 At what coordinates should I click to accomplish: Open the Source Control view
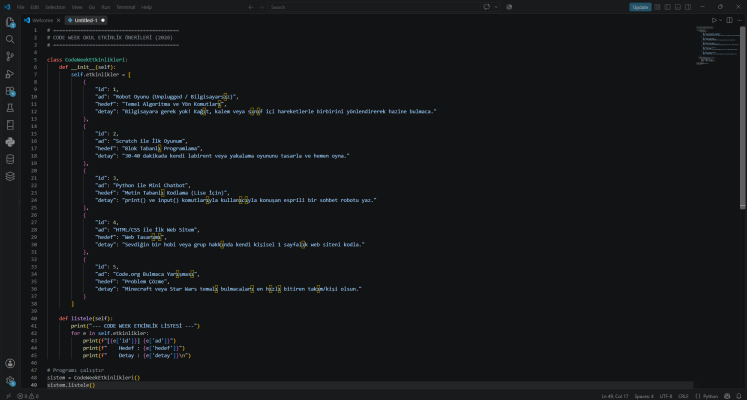click(10, 56)
